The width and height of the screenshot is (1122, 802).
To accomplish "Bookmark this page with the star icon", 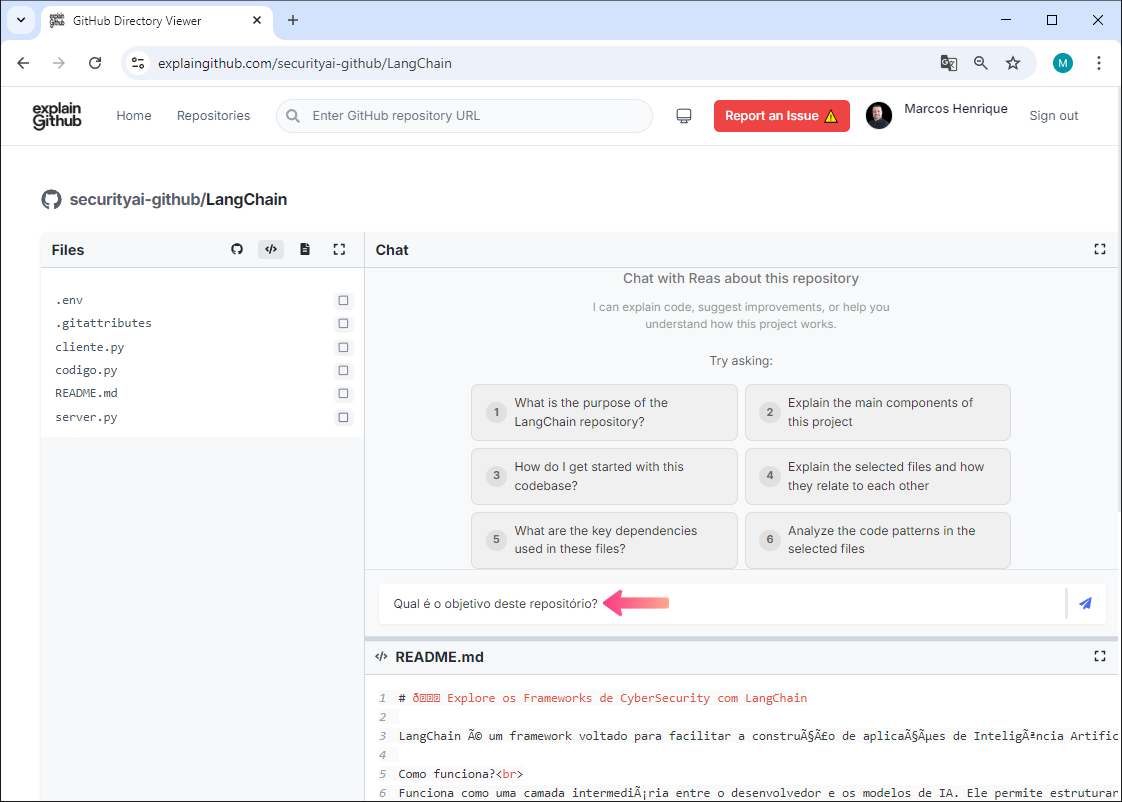I will 1013,63.
